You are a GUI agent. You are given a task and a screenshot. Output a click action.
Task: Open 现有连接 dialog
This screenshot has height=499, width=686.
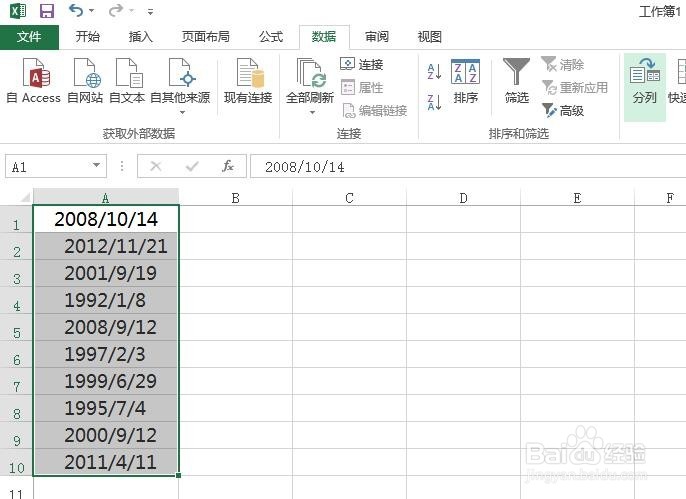pos(248,81)
